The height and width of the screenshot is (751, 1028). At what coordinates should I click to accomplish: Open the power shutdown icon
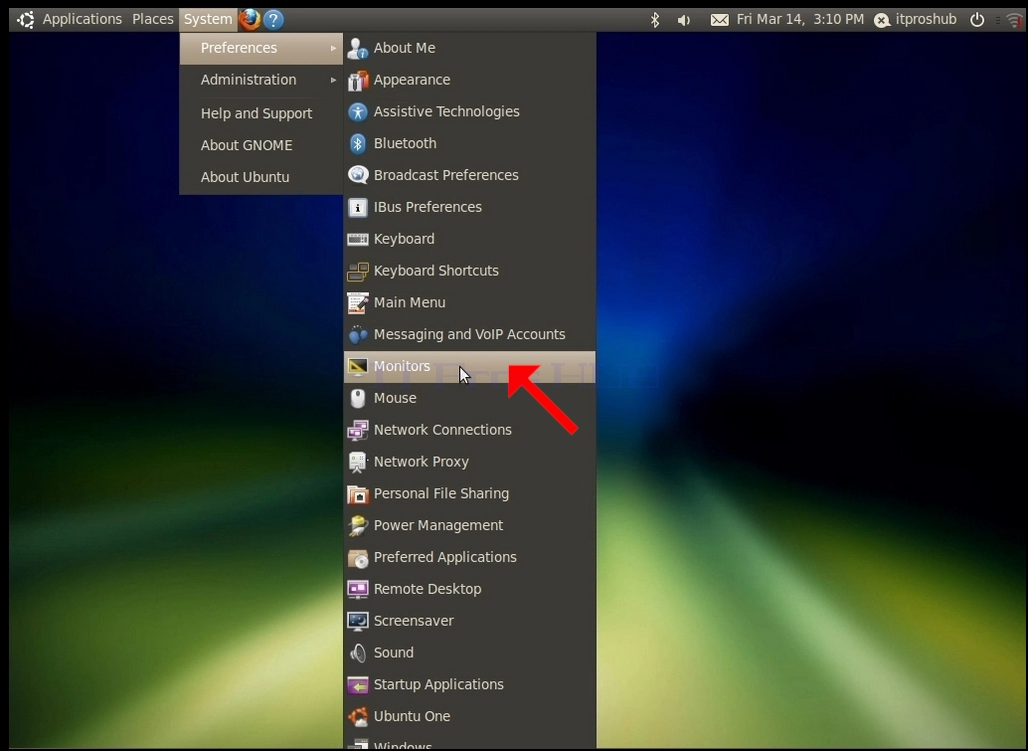click(x=977, y=20)
